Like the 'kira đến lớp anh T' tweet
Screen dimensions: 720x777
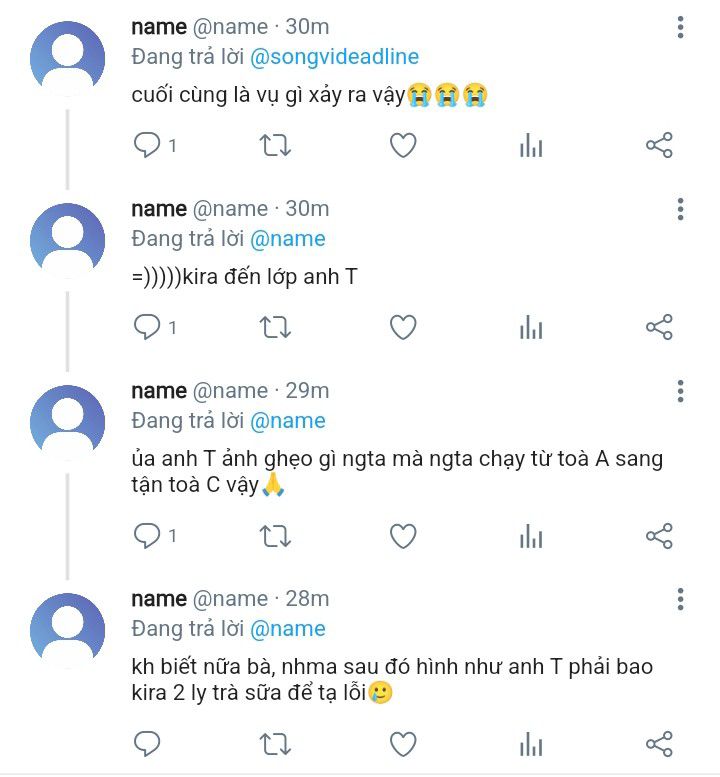click(x=403, y=328)
